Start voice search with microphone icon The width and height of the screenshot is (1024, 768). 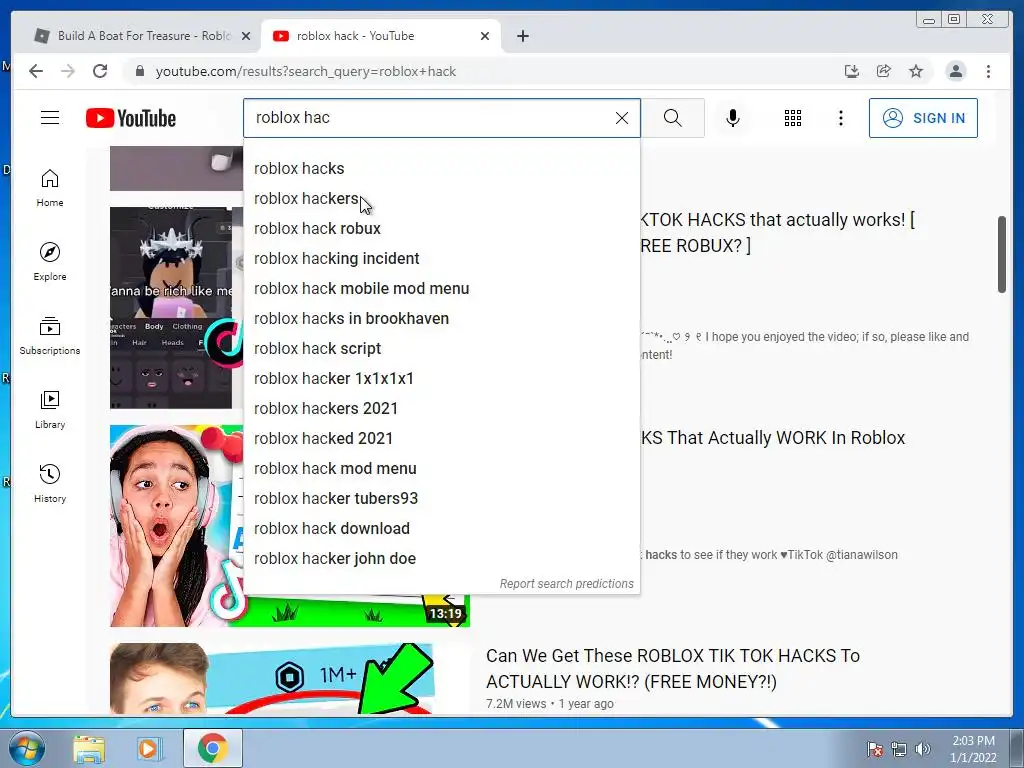tap(733, 118)
